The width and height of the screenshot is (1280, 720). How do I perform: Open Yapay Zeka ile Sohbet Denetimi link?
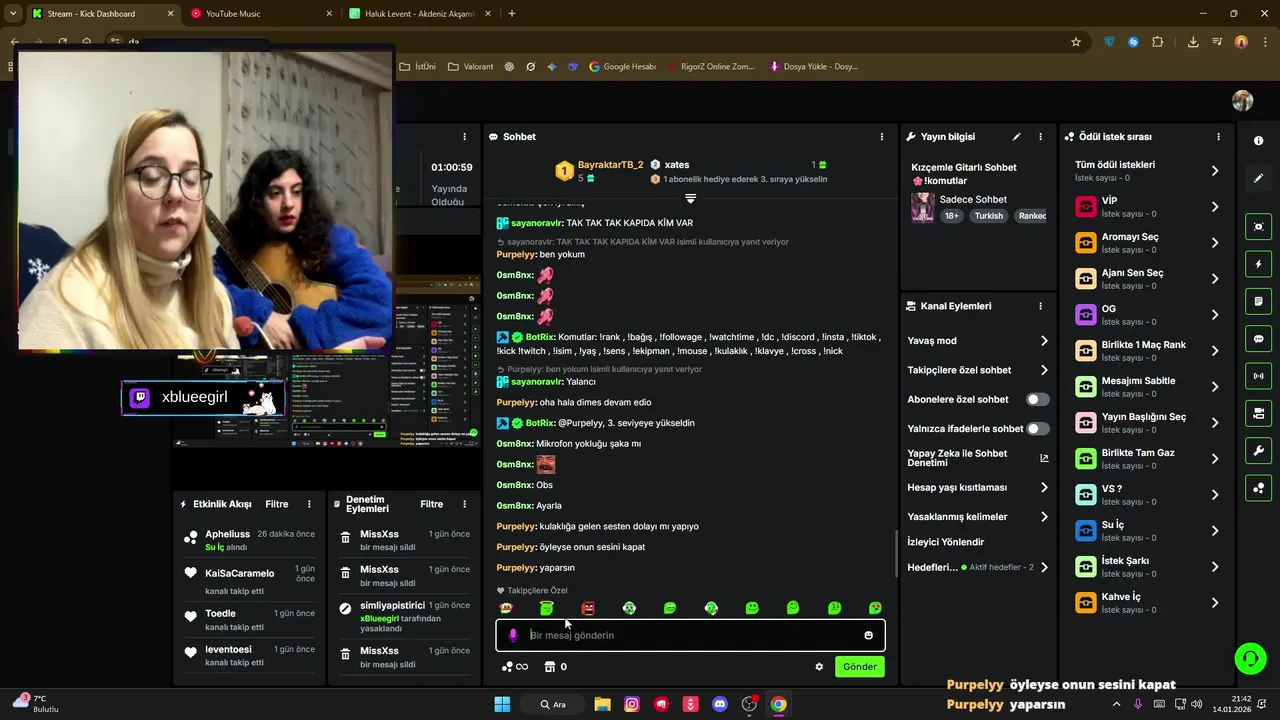(x=976, y=458)
